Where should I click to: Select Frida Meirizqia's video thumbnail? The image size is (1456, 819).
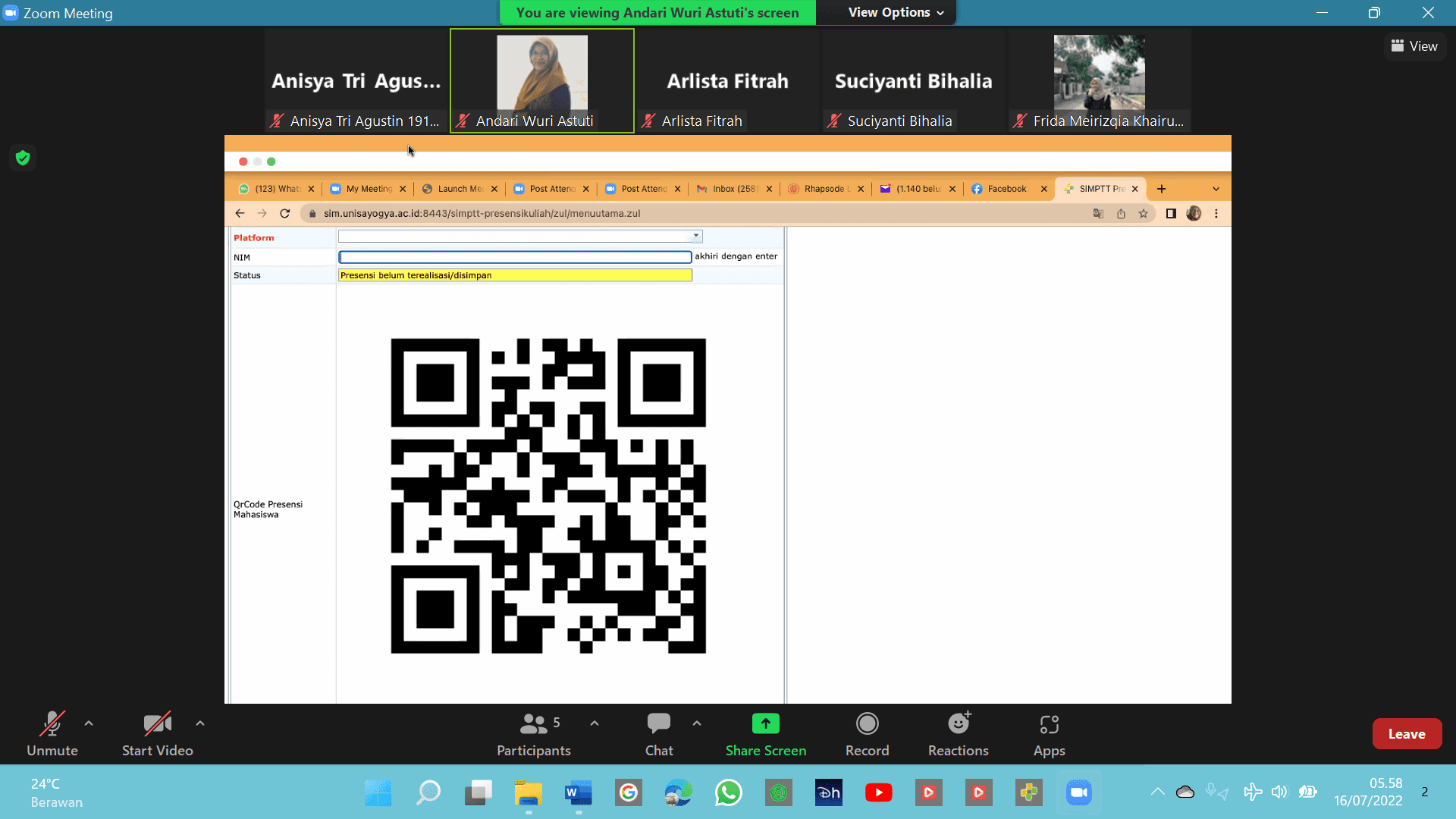[x=1100, y=81]
